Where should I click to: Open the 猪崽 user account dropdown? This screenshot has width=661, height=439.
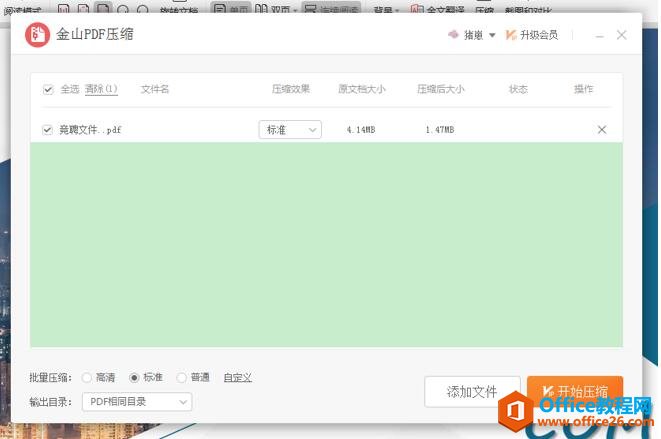(472, 35)
